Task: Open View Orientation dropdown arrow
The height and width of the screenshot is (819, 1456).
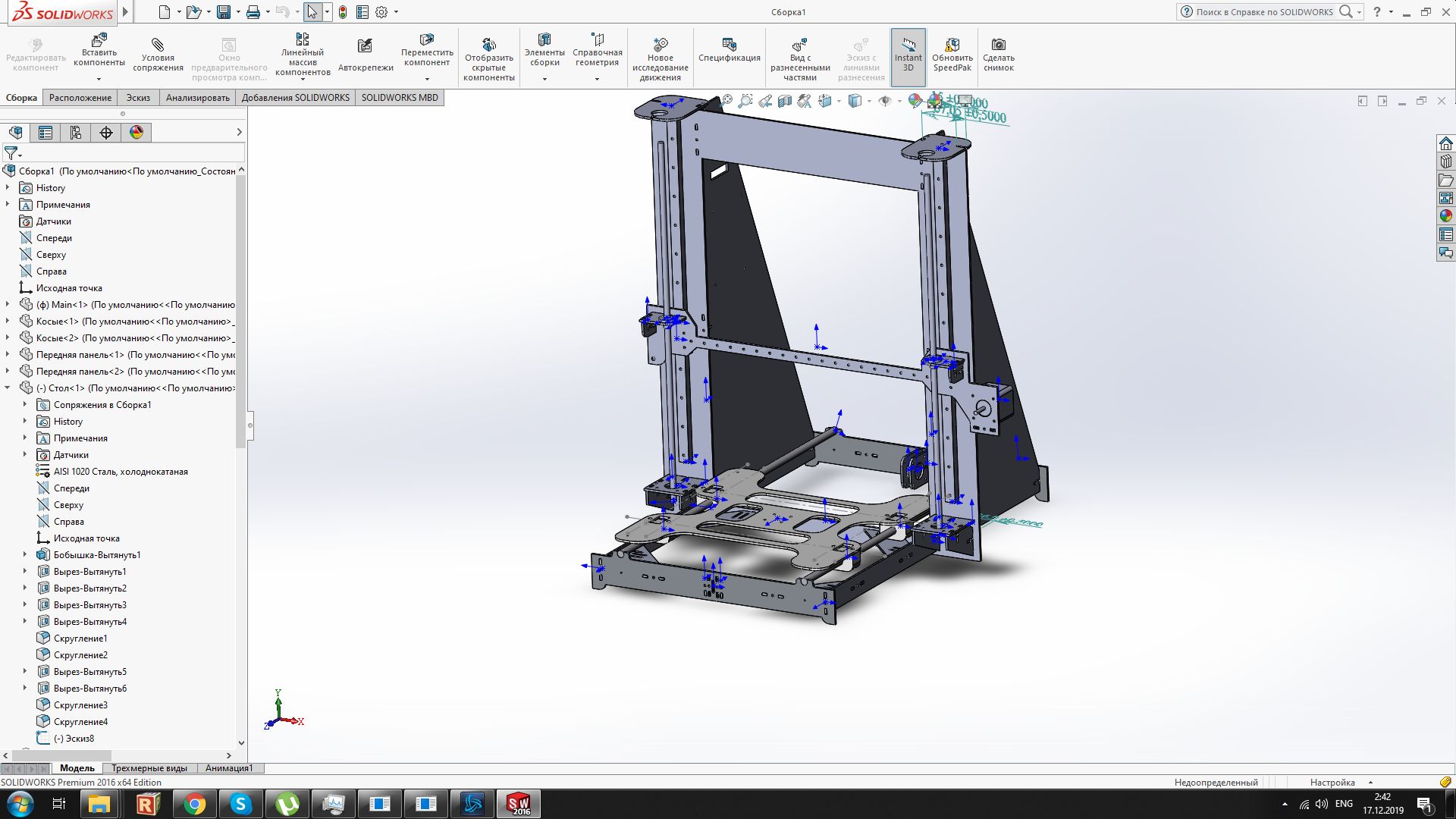Action: tap(839, 101)
